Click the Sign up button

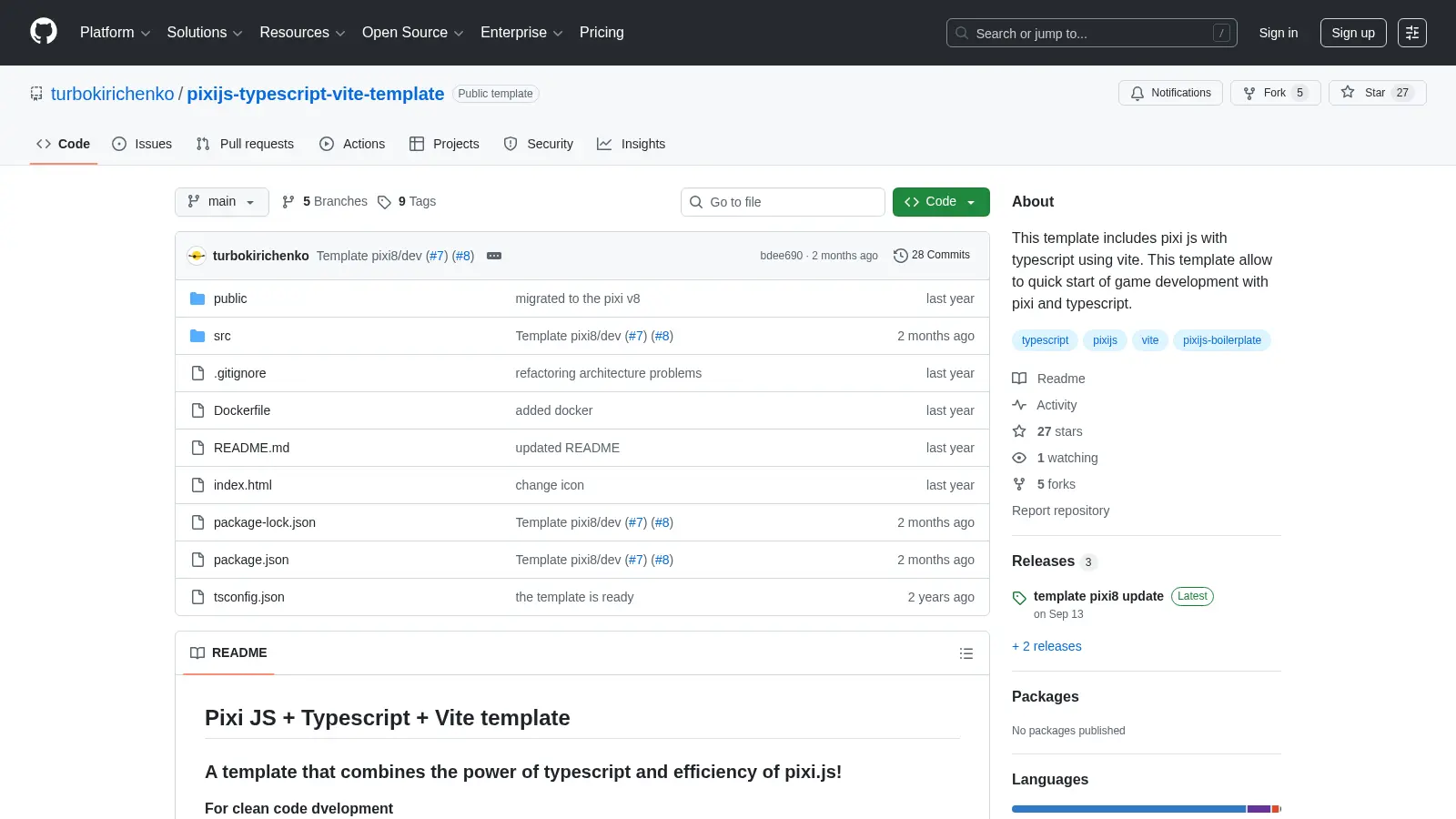pyautogui.click(x=1353, y=33)
